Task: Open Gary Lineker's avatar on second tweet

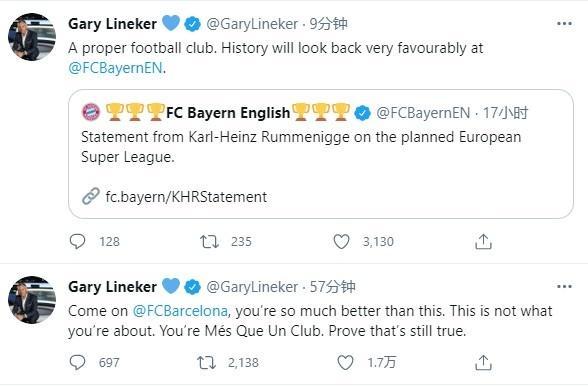Action: coord(32,300)
